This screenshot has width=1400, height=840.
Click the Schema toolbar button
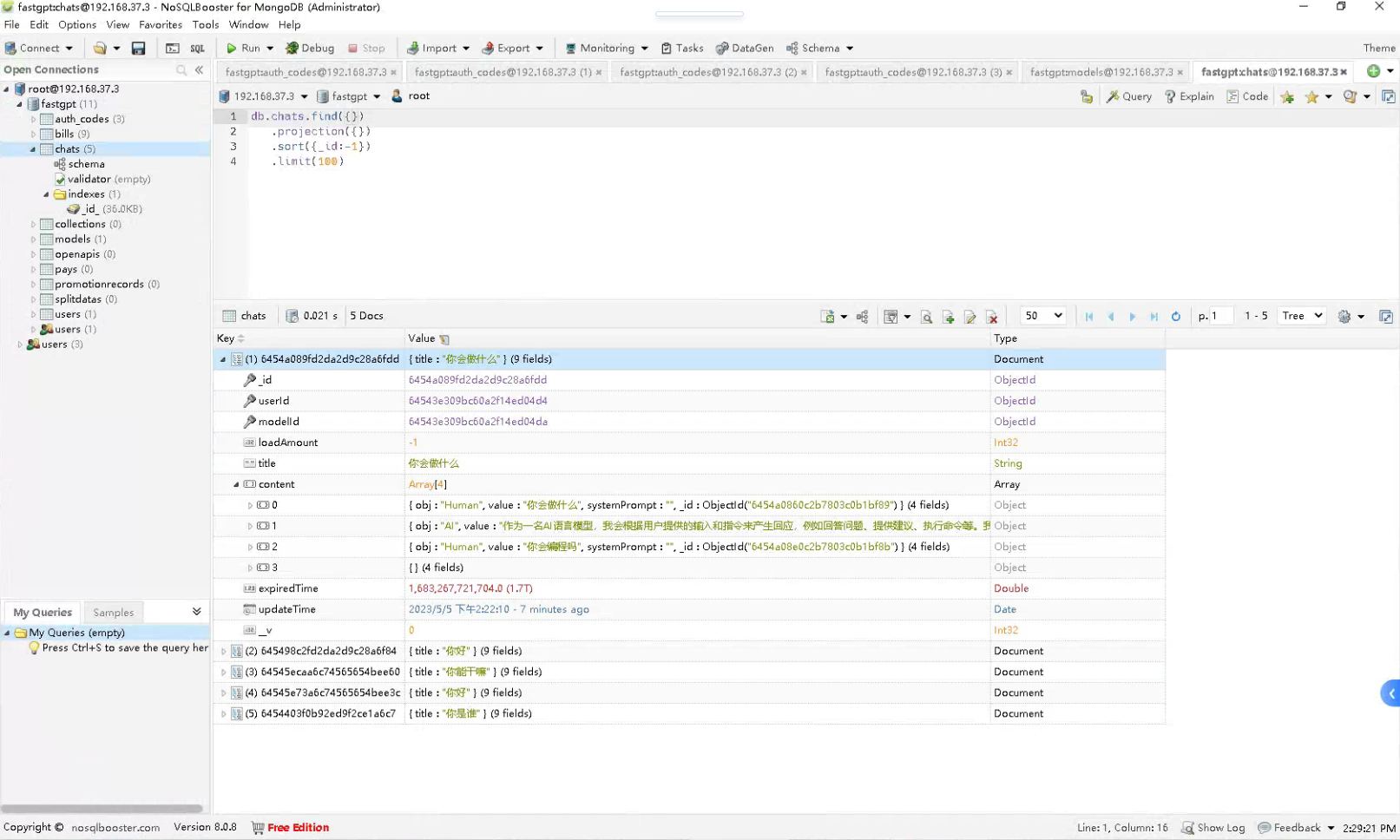coord(819,49)
